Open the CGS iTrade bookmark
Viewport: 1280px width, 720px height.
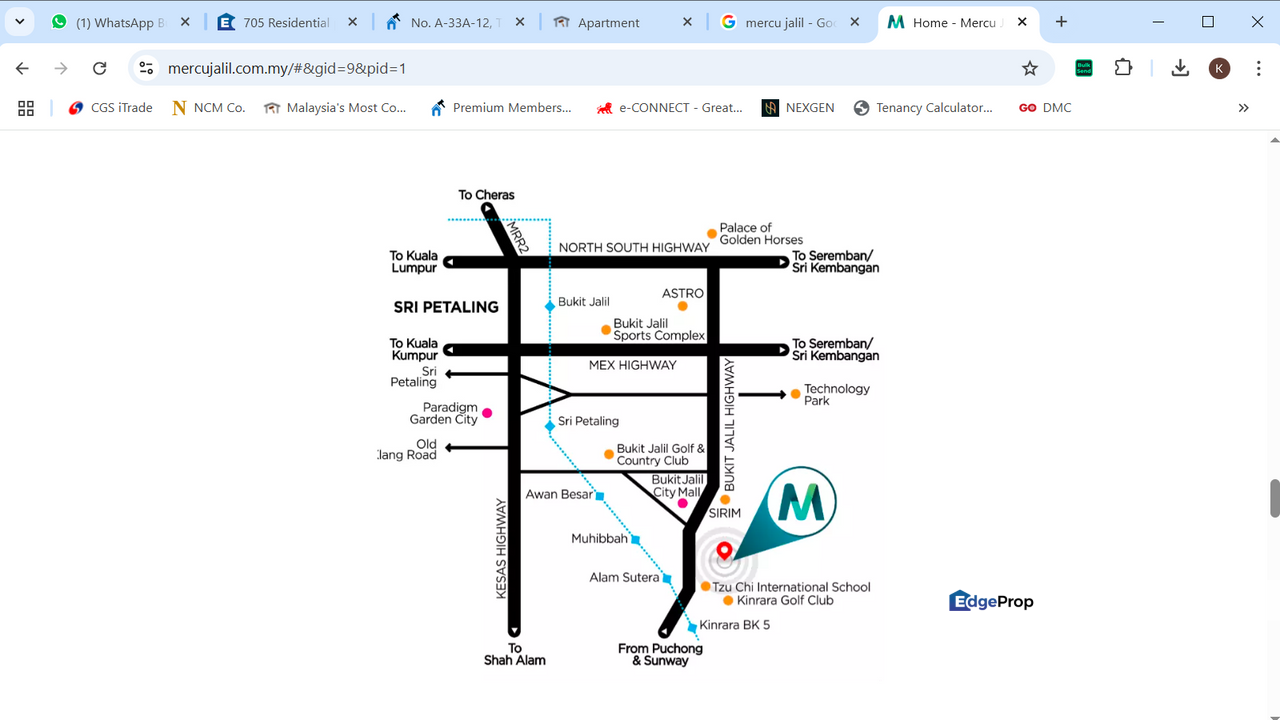[x=110, y=108]
